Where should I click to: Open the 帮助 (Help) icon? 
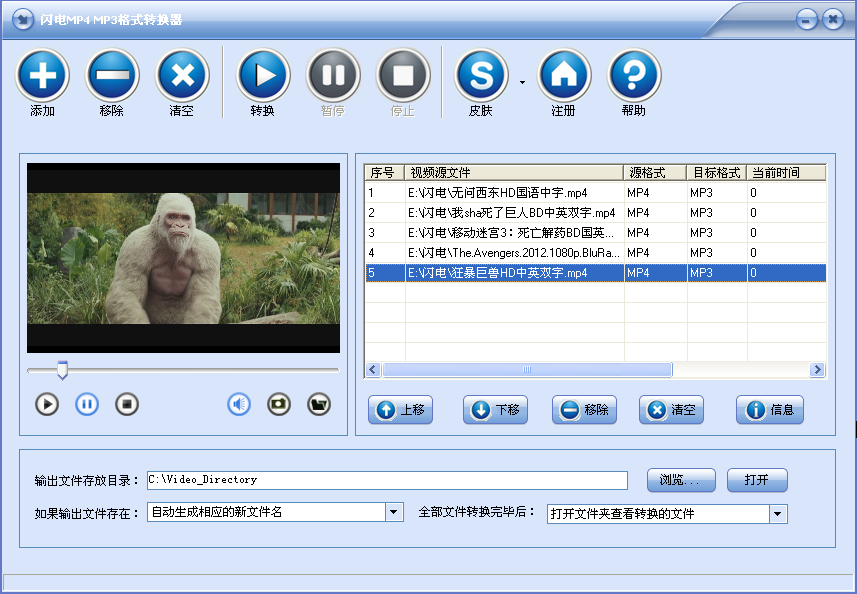tap(634, 75)
